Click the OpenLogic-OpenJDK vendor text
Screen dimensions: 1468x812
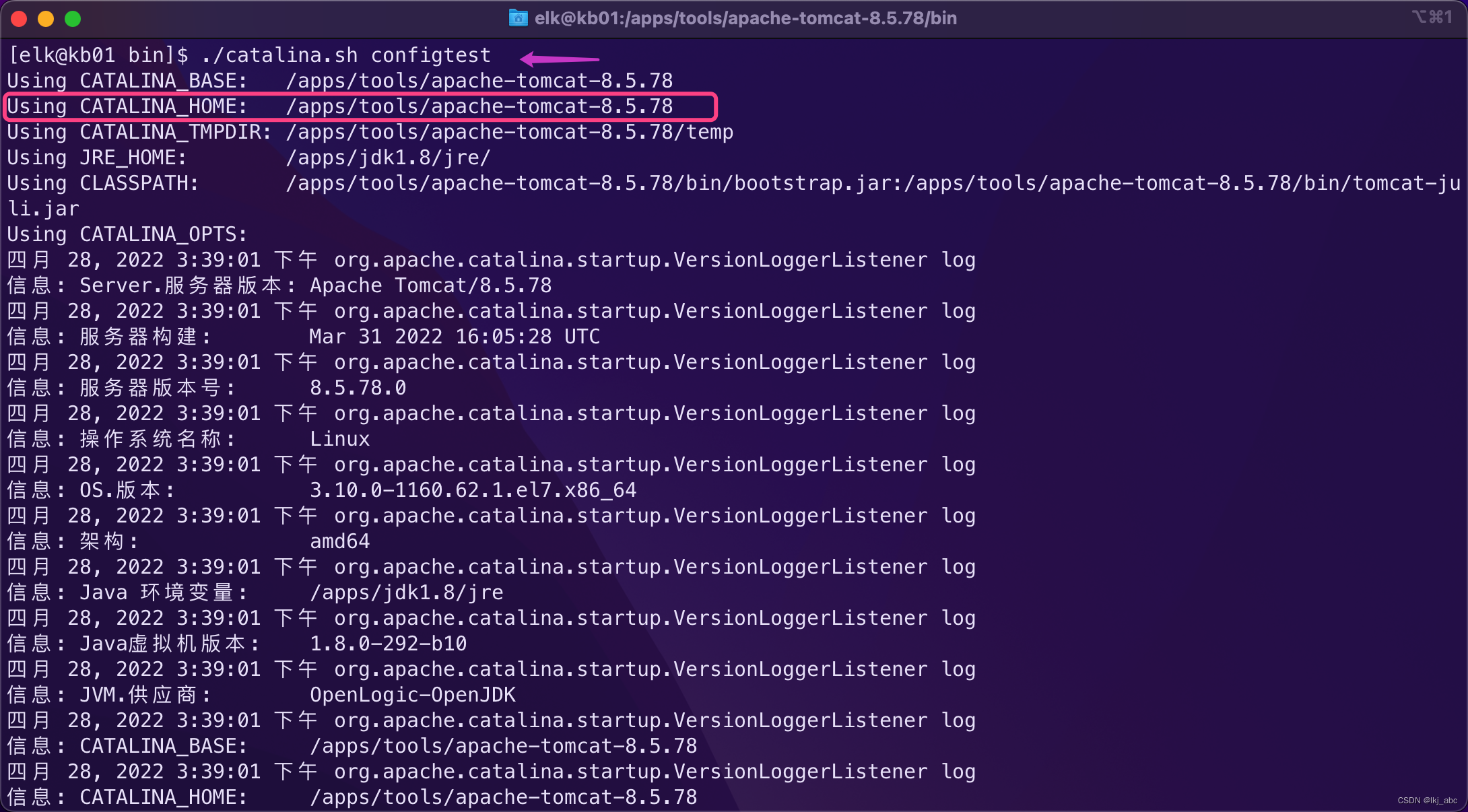412,695
